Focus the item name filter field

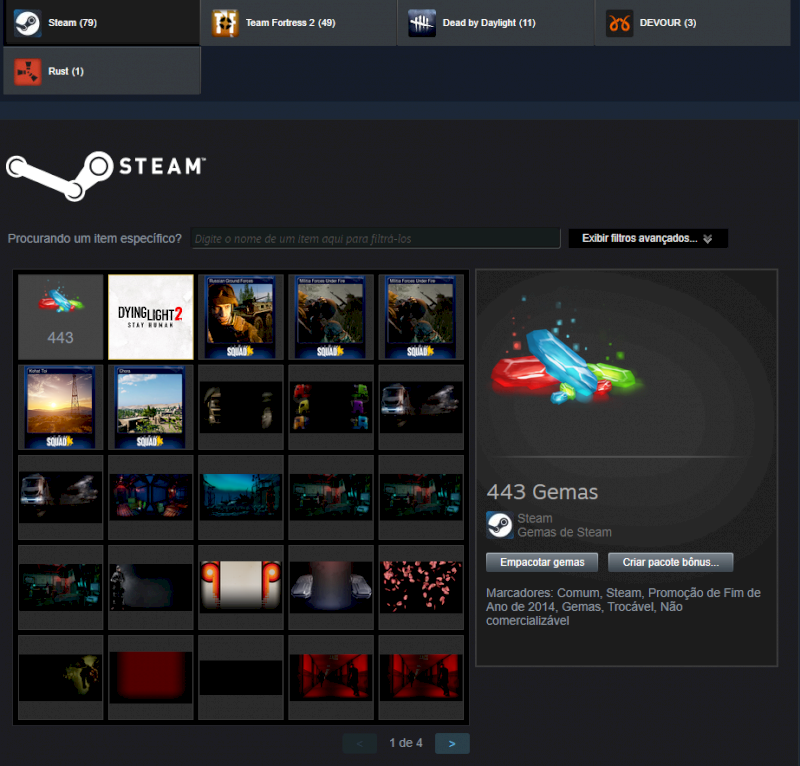click(x=375, y=239)
